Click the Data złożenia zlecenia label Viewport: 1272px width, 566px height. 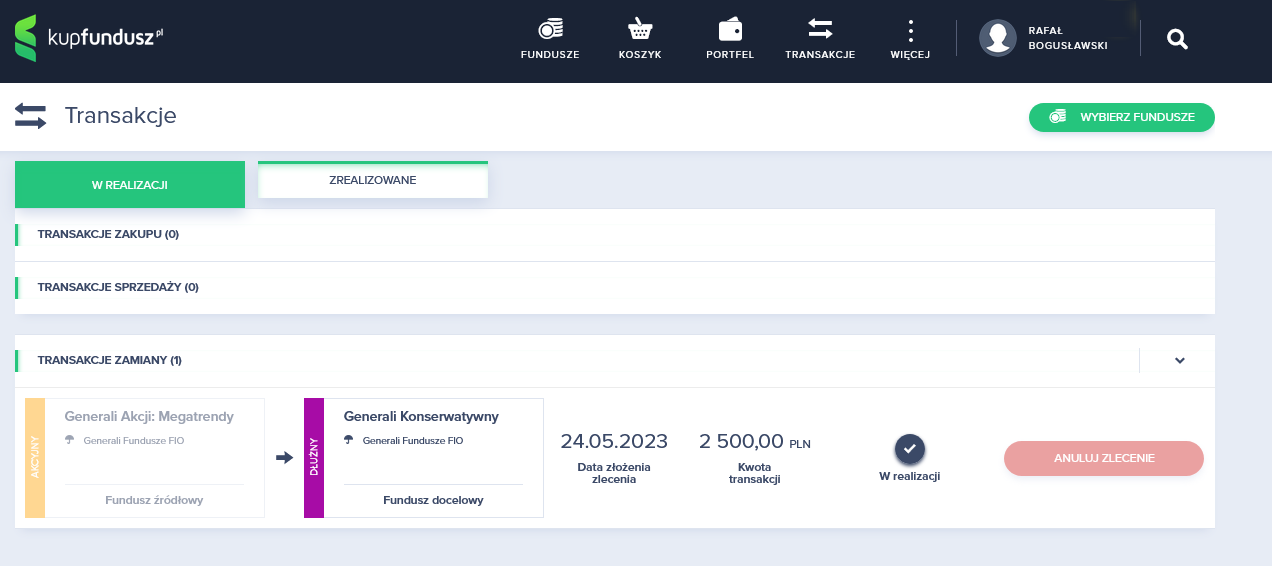click(x=614, y=473)
